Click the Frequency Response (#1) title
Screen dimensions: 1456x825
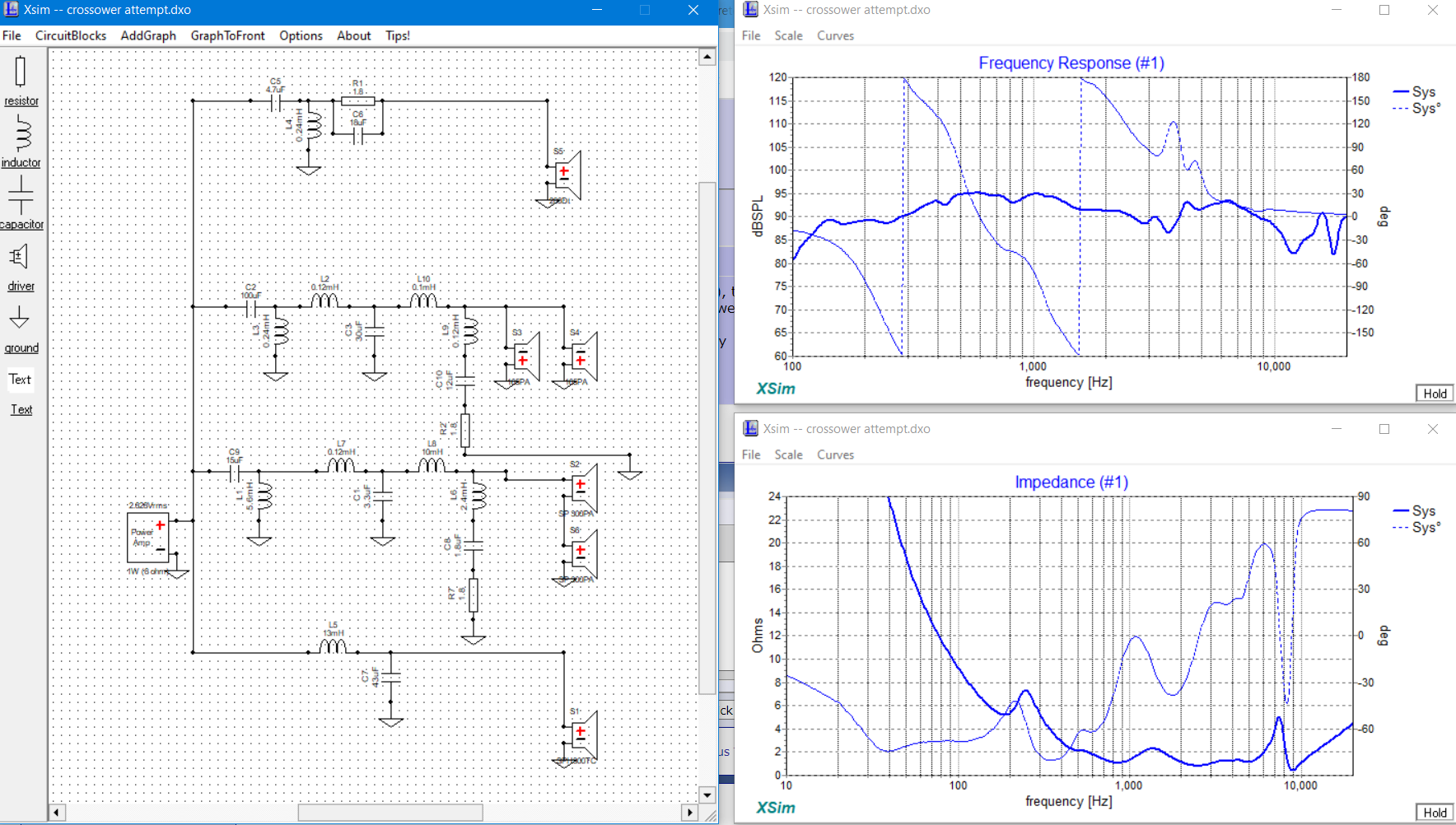click(x=1071, y=63)
